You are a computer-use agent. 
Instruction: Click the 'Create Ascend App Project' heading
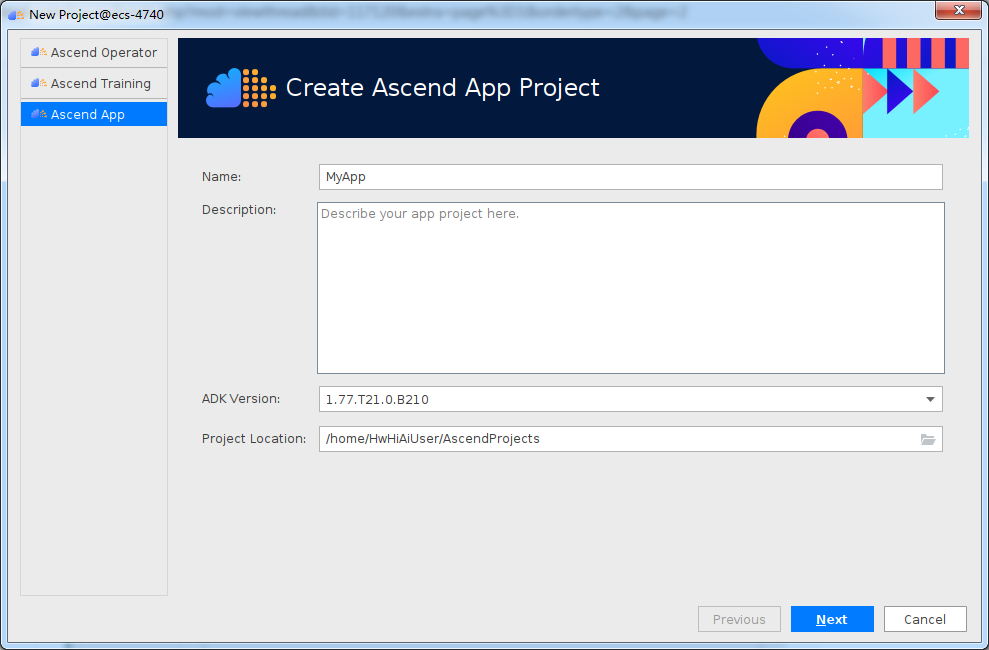[x=442, y=88]
